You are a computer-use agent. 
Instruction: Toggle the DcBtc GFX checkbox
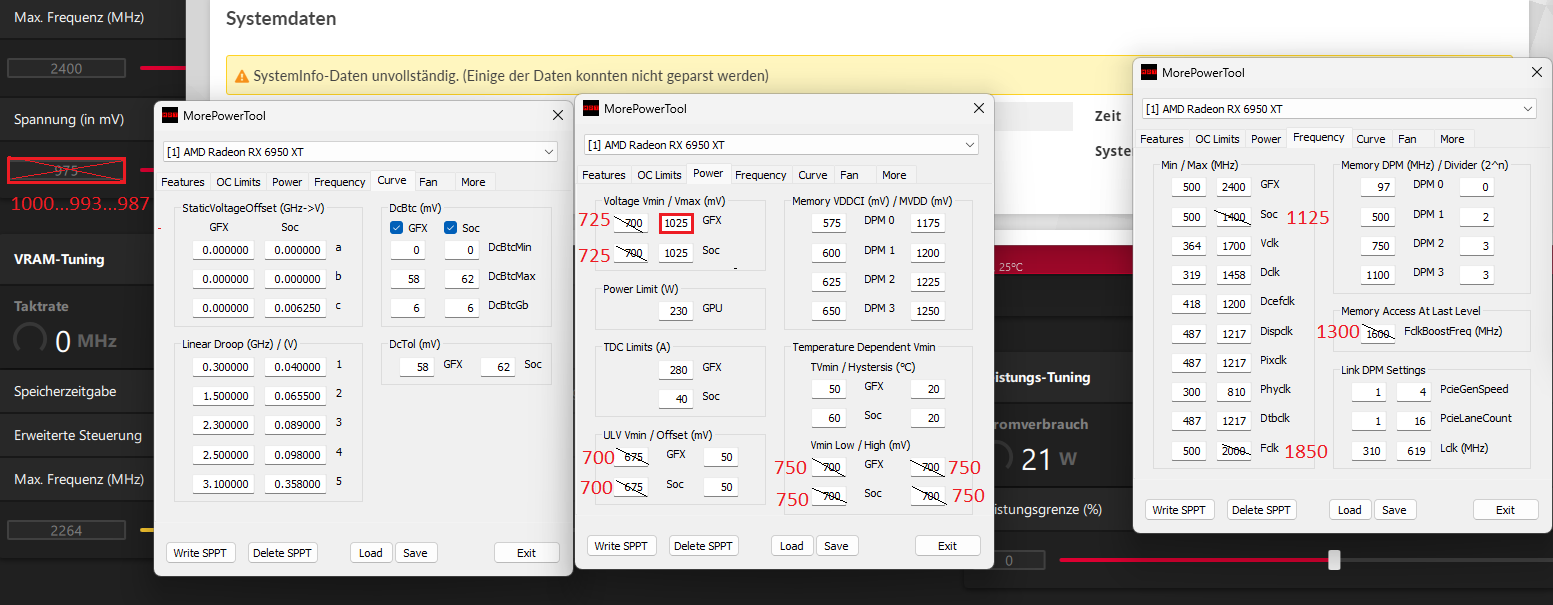coord(397,228)
